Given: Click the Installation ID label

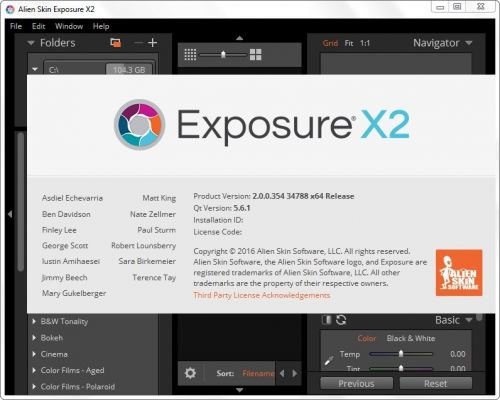Looking at the screenshot, I should coord(218,220).
